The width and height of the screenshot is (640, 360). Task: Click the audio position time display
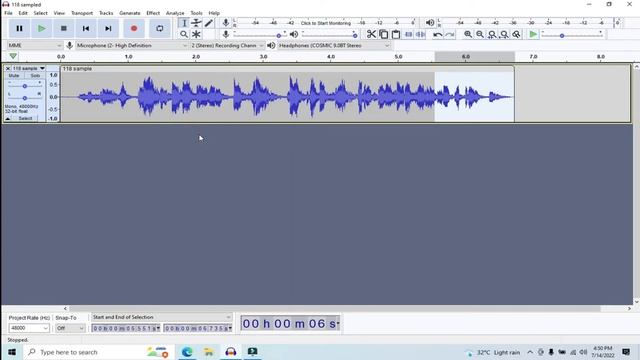pyautogui.click(x=290, y=324)
